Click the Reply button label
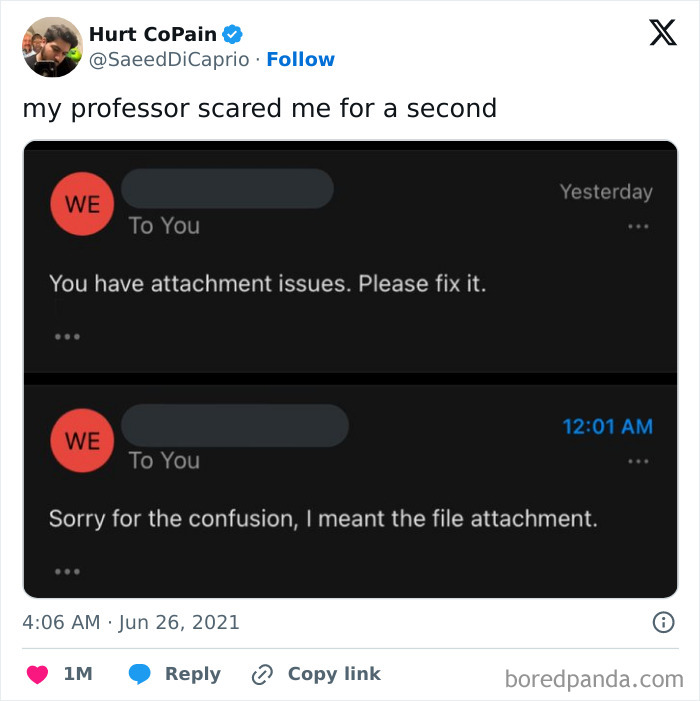The width and height of the screenshot is (700, 701). 192,674
